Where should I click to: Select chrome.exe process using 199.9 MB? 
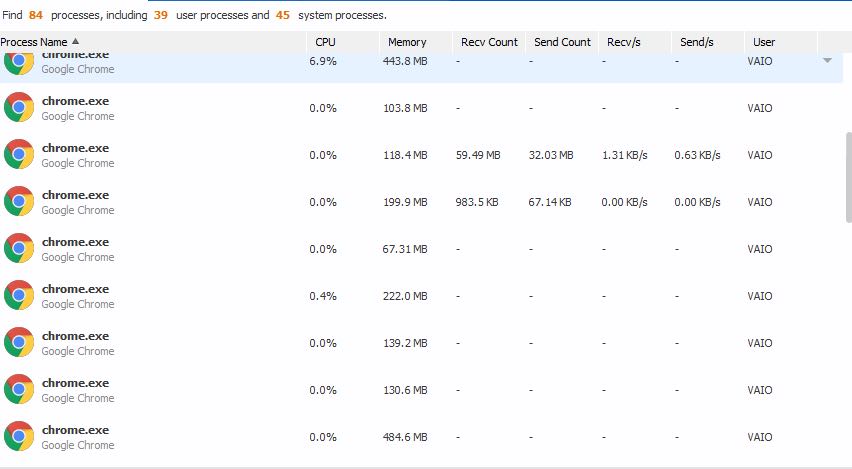coord(421,202)
